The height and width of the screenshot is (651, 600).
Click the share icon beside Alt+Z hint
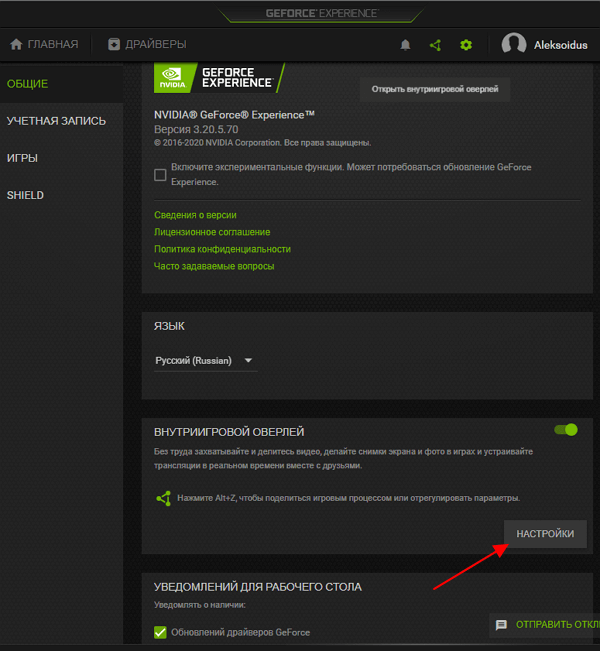click(x=163, y=498)
